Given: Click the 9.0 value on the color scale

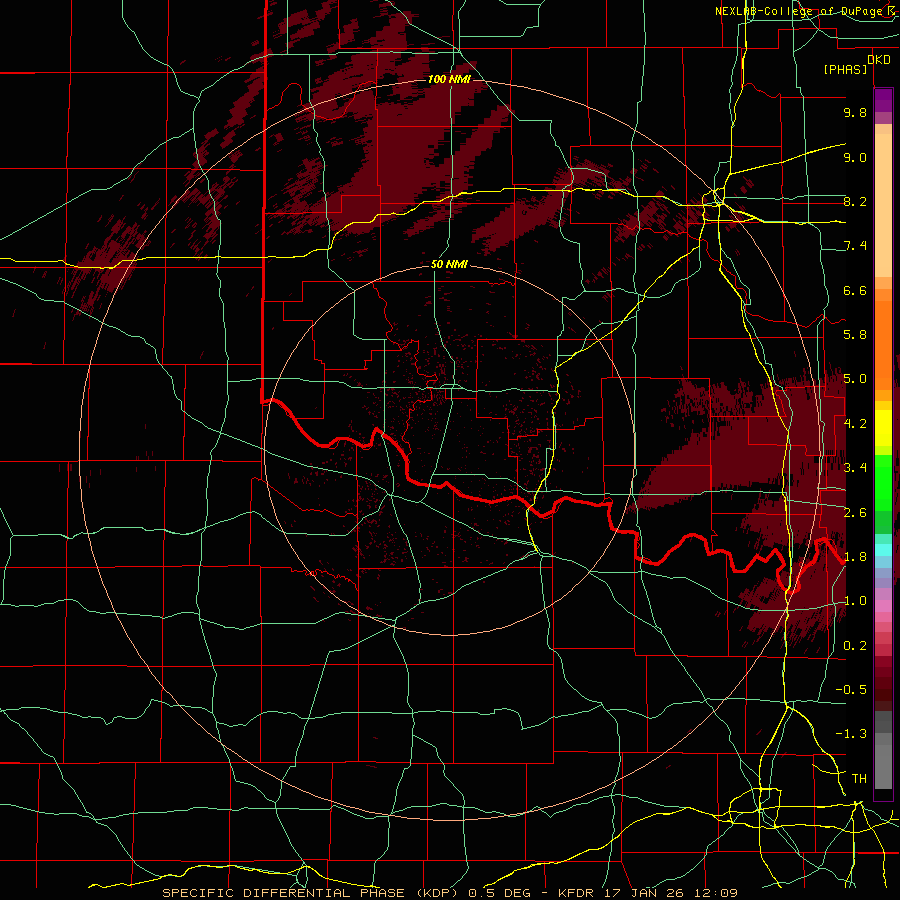Looking at the screenshot, I should 855,157.
